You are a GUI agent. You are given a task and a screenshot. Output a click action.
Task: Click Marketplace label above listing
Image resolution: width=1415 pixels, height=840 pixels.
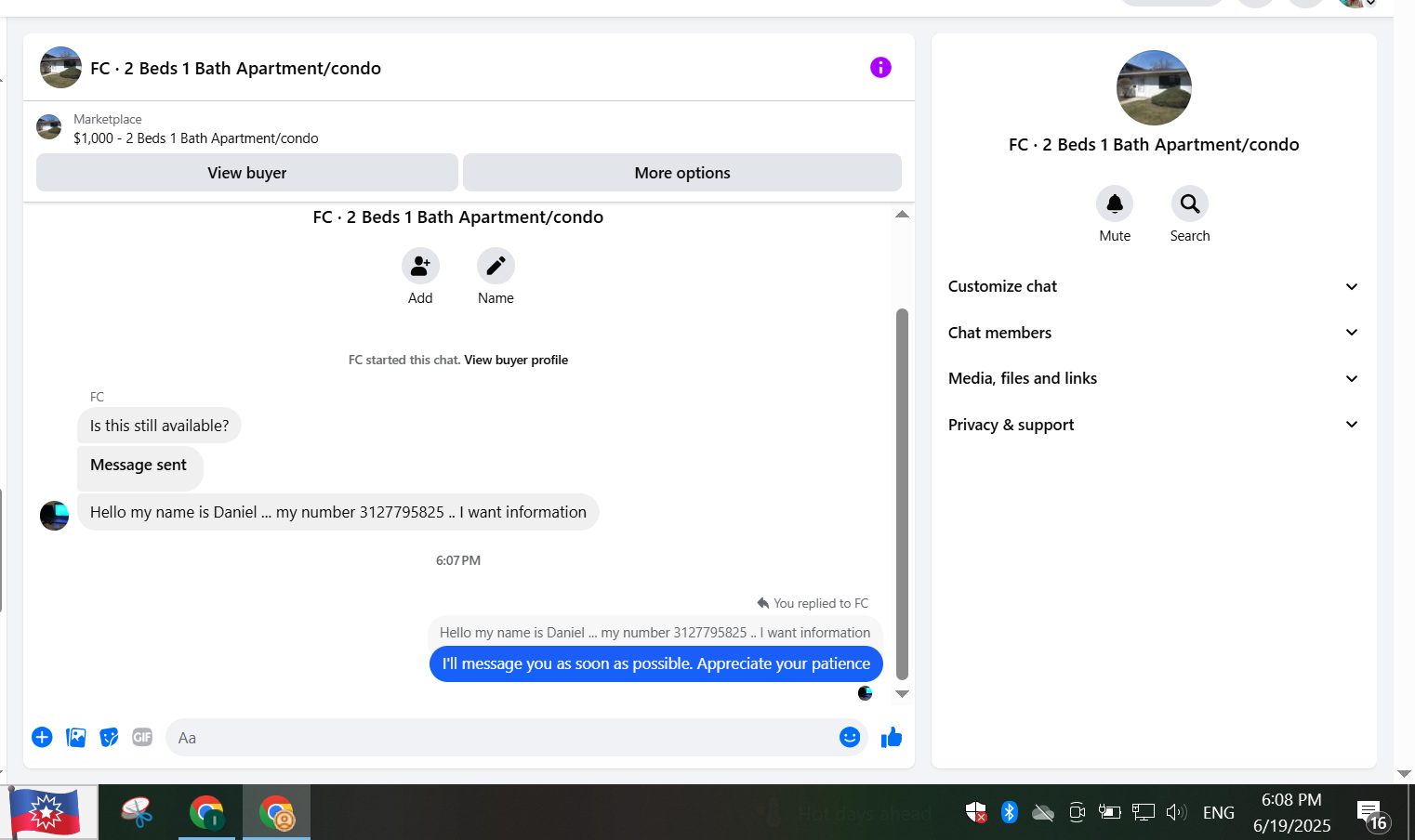click(x=108, y=119)
